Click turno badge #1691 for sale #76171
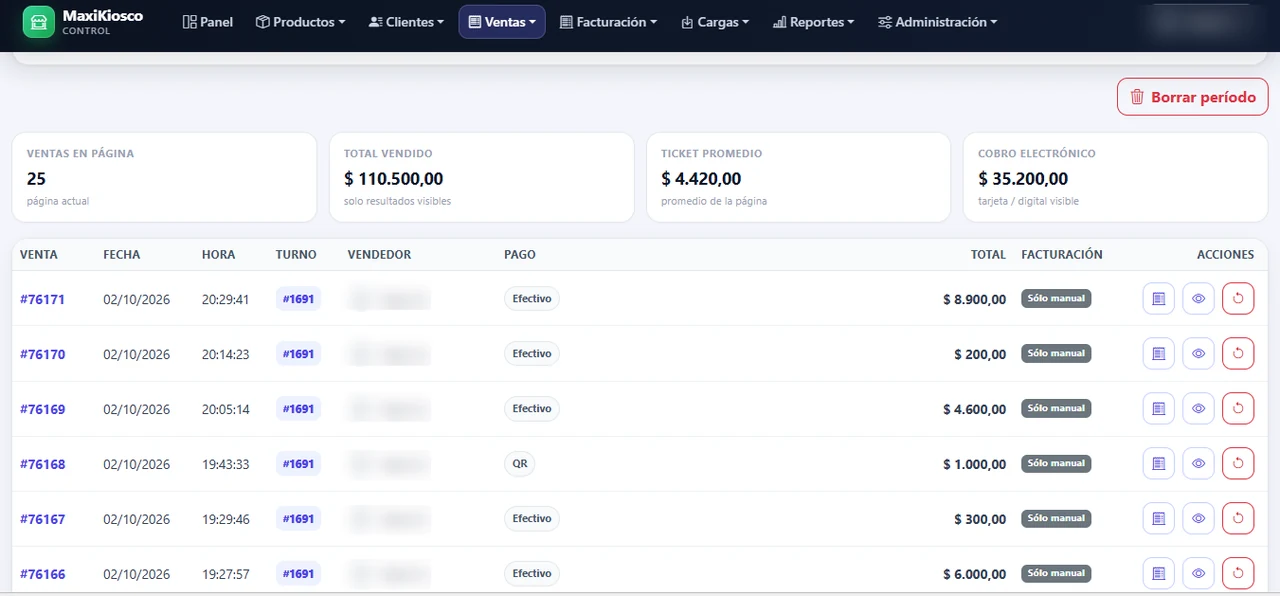The image size is (1280, 596). pyautogui.click(x=298, y=298)
